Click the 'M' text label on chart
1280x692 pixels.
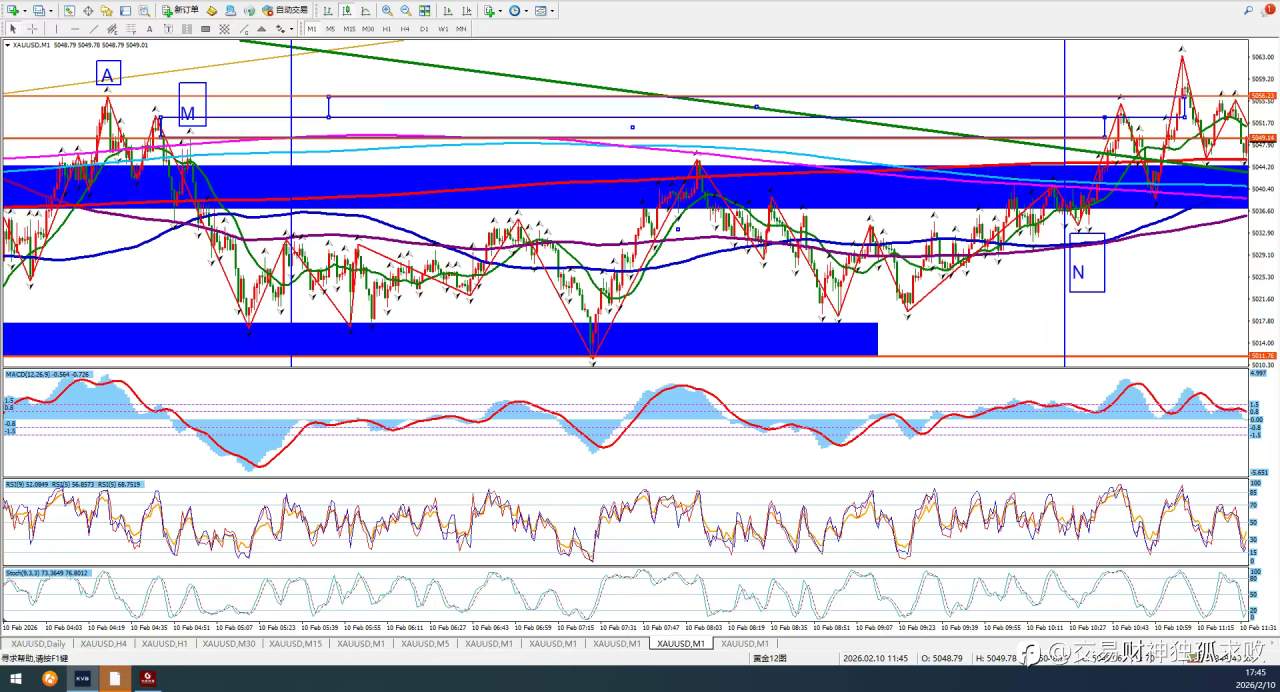tap(188, 113)
